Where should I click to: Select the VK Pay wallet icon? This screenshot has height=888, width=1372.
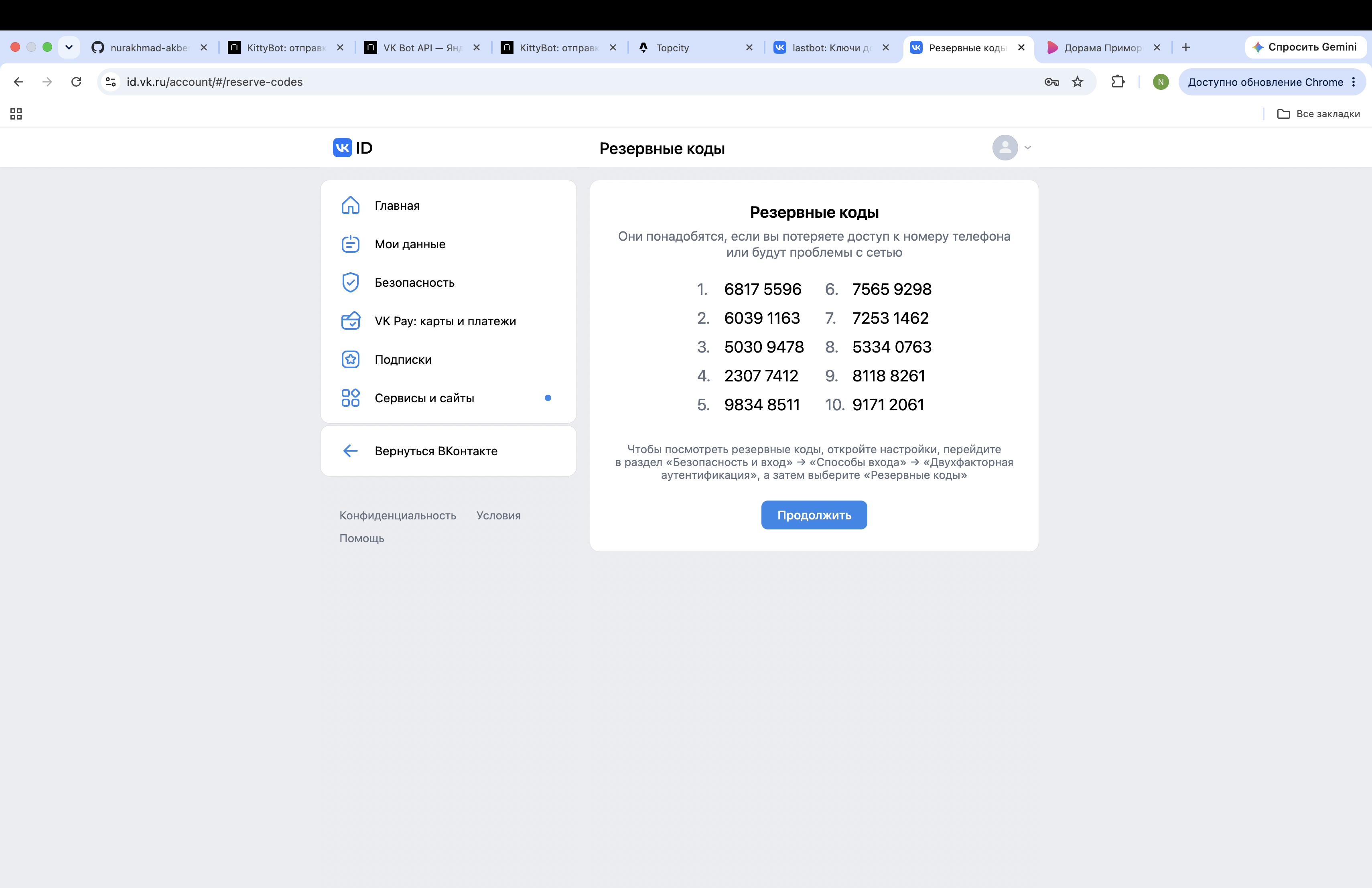pyautogui.click(x=351, y=321)
